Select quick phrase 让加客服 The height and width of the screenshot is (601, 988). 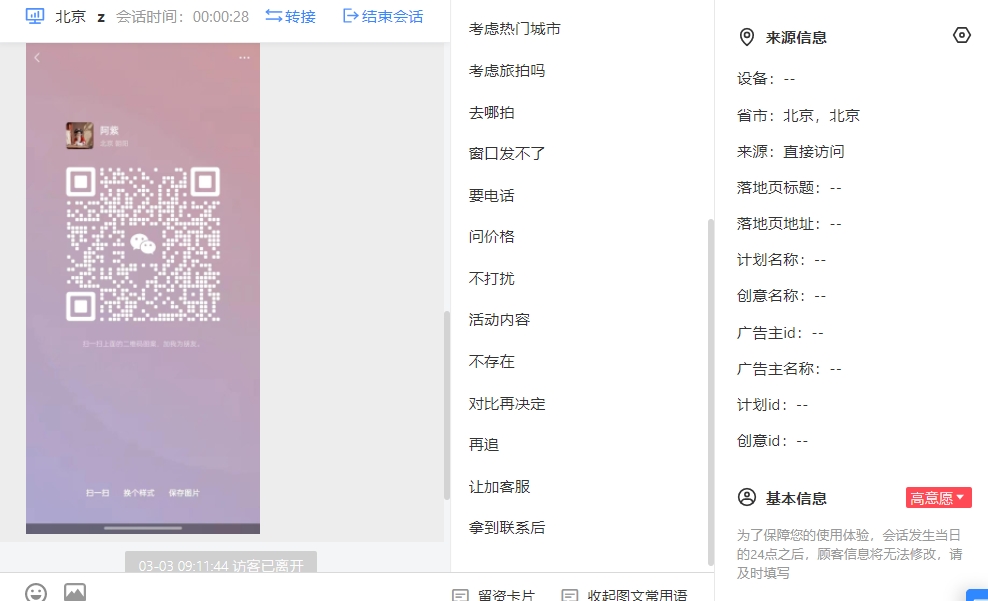[x=499, y=486]
